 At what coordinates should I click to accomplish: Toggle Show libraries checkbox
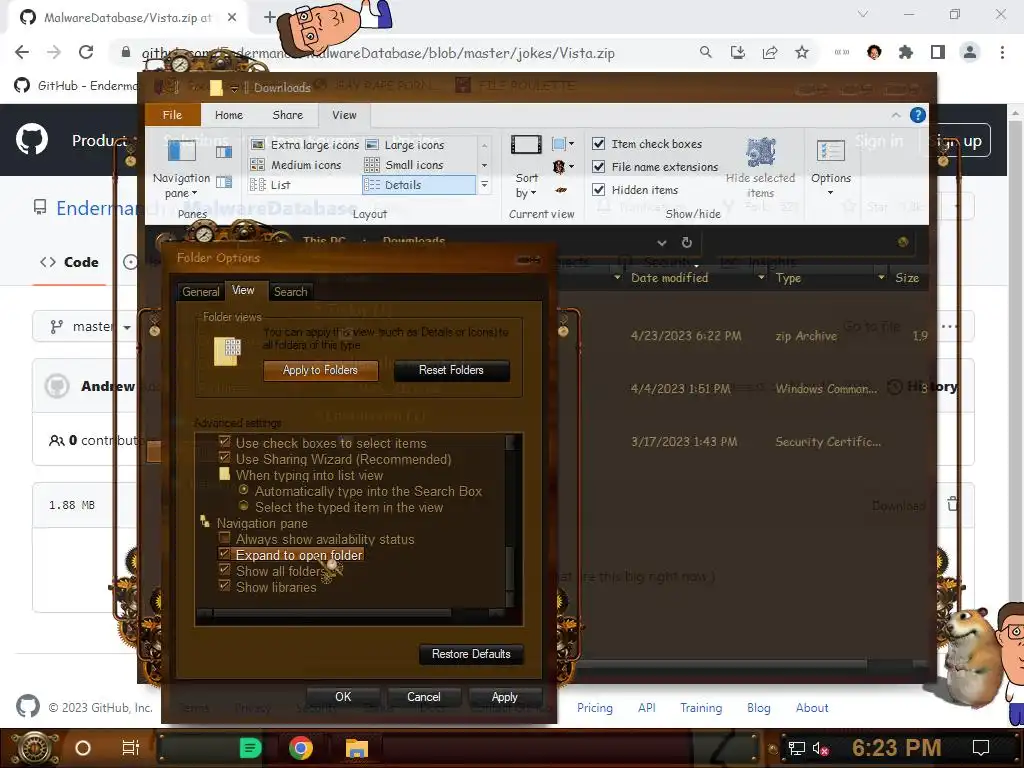click(224, 586)
